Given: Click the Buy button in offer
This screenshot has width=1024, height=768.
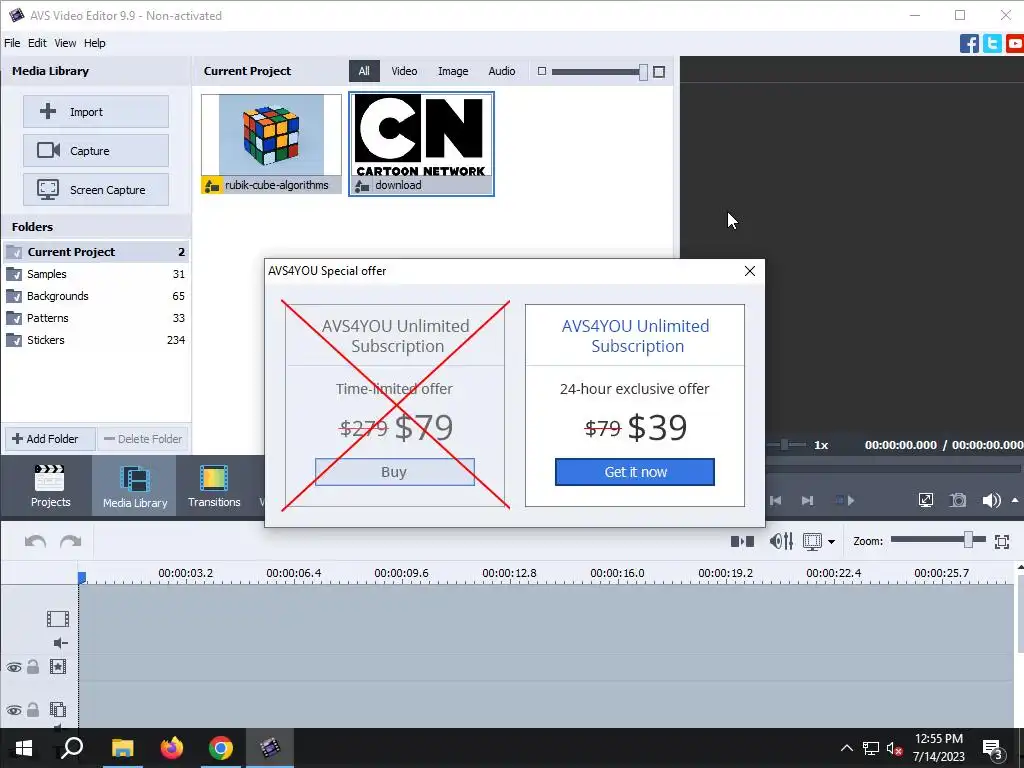Looking at the screenshot, I should coord(394,472).
